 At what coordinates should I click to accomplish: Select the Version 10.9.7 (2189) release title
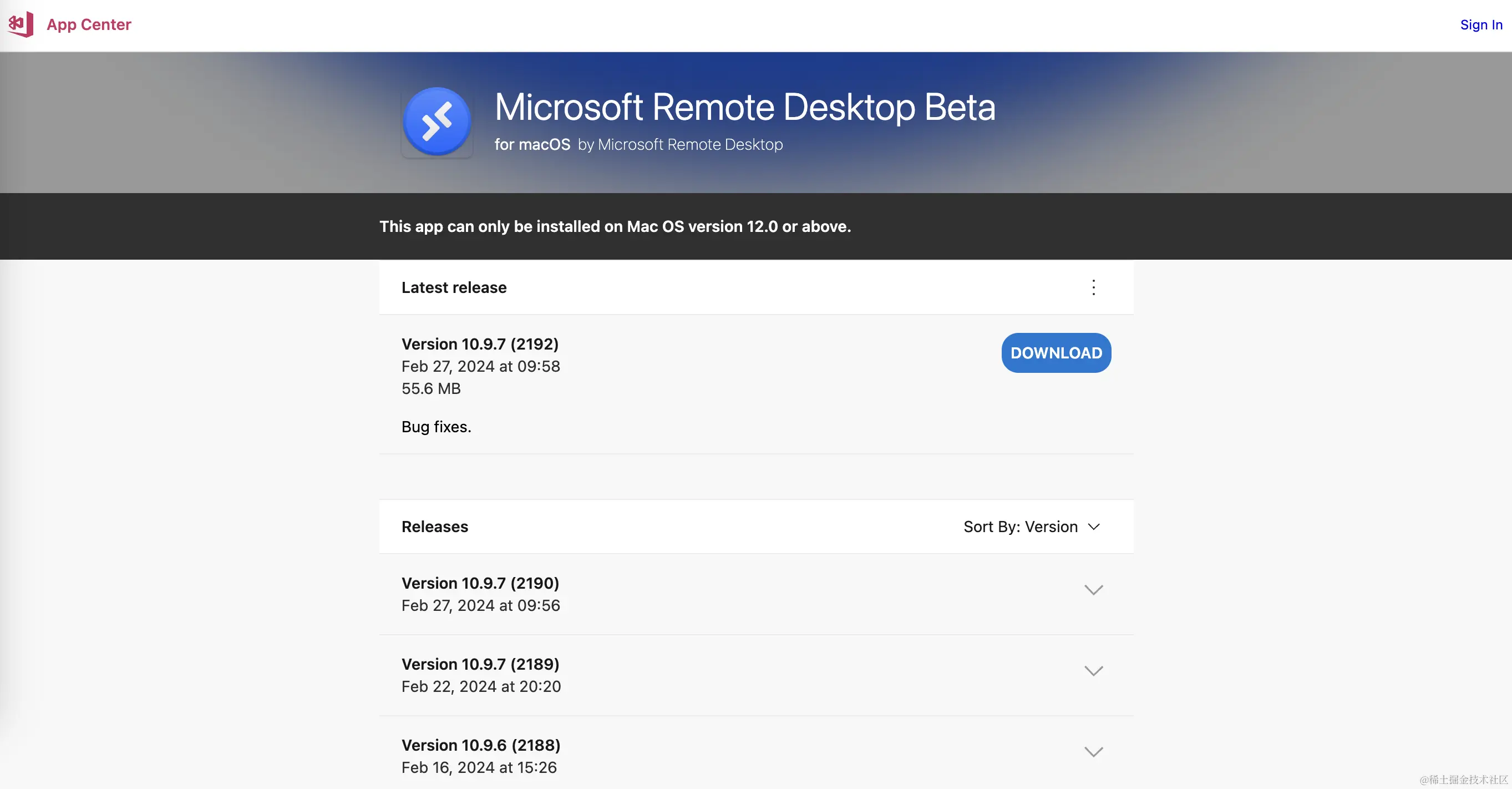pyautogui.click(x=480, y=664)
